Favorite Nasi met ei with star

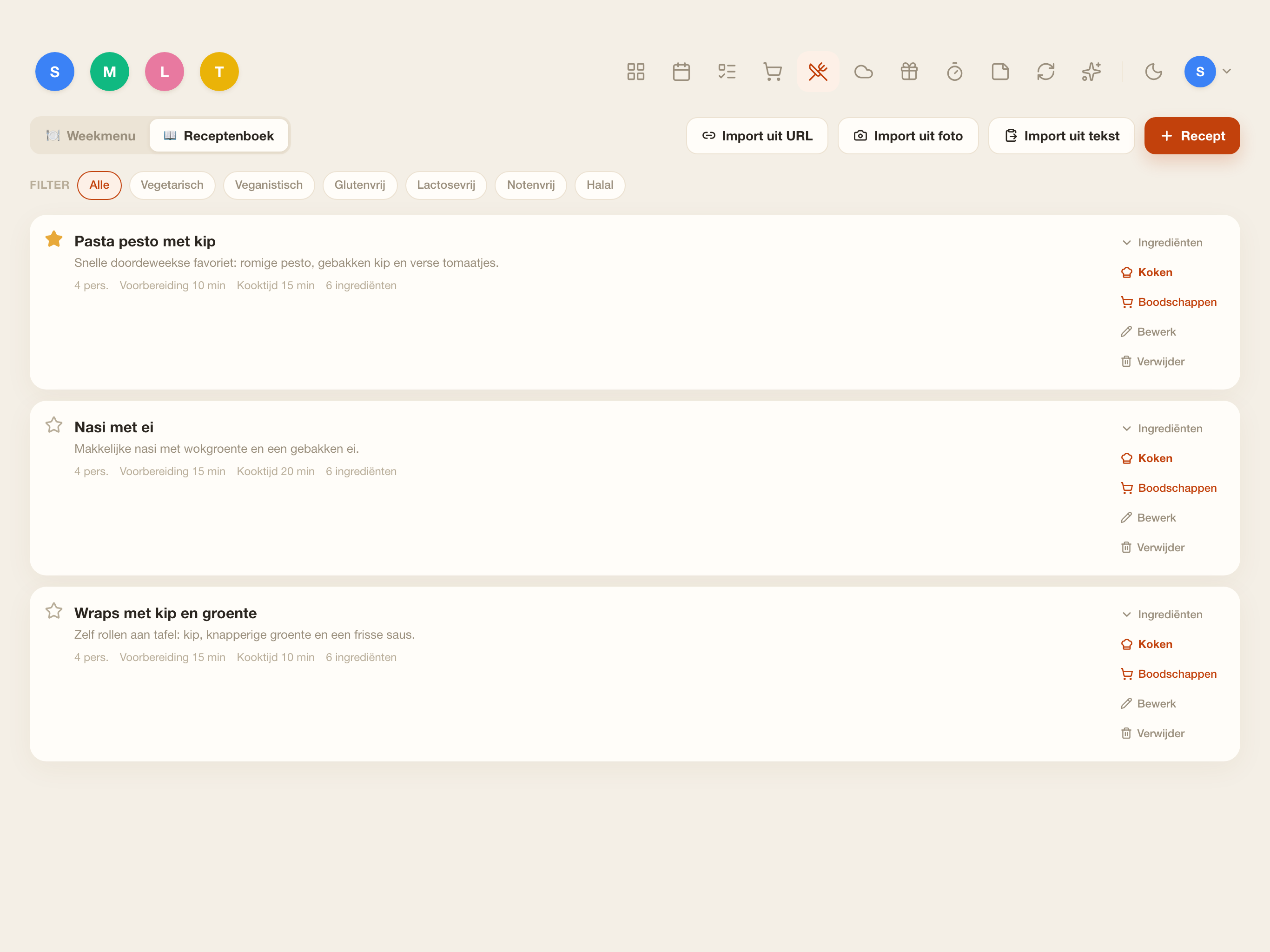54,425
